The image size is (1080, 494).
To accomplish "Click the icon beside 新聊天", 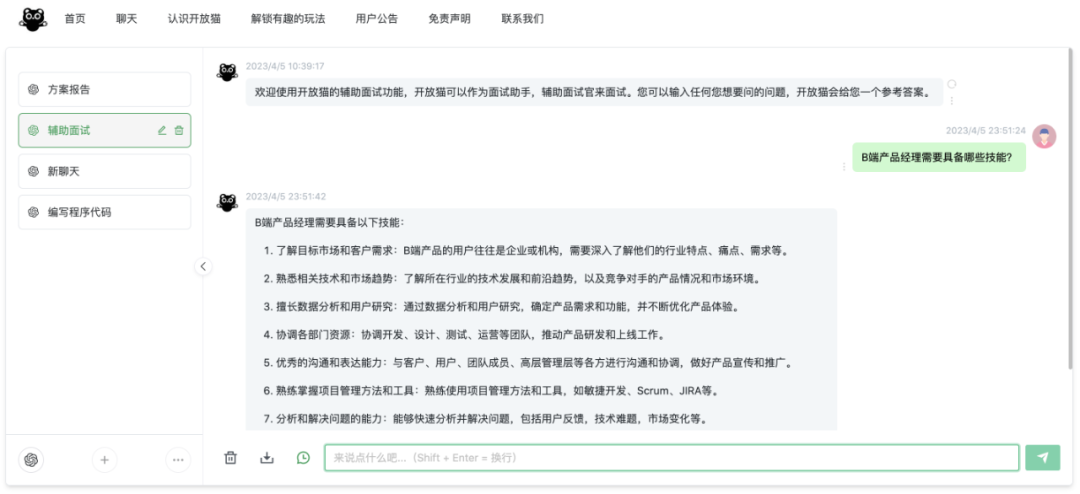I will tap(33, 172).
